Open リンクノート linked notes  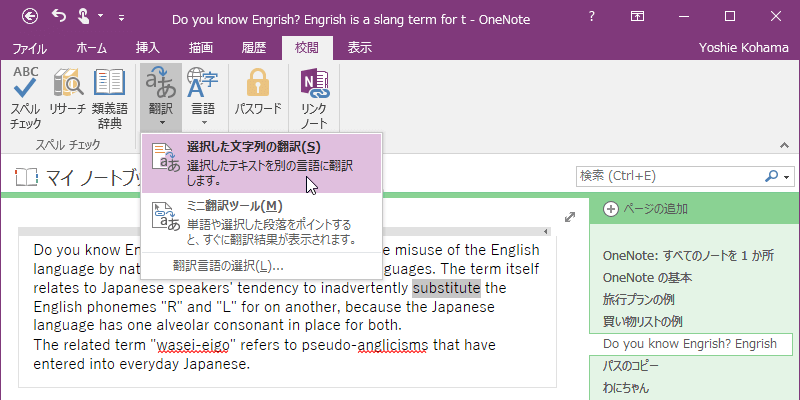314,97
